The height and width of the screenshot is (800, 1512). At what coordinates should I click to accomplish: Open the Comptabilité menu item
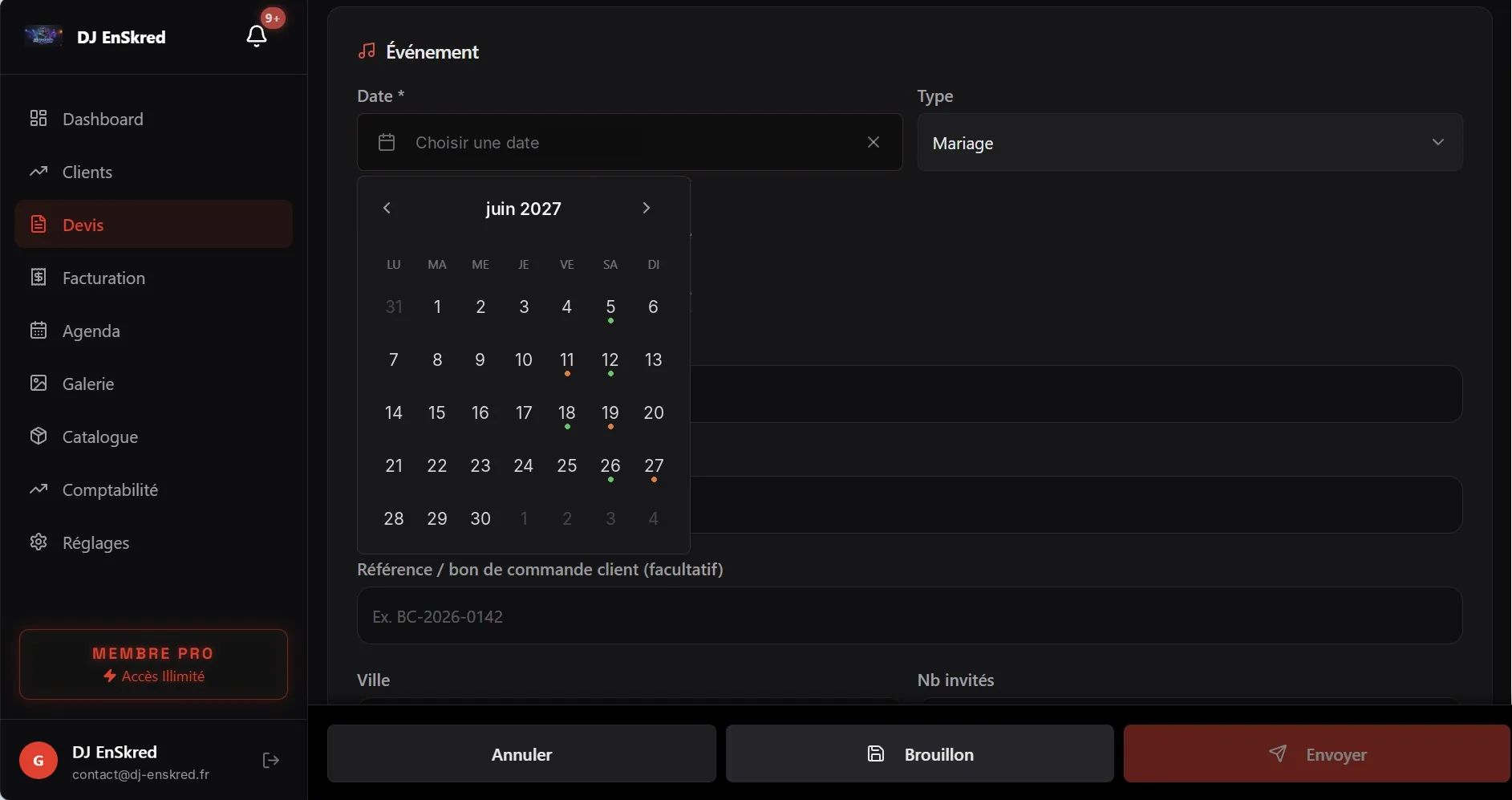click(x=153, y=489)
